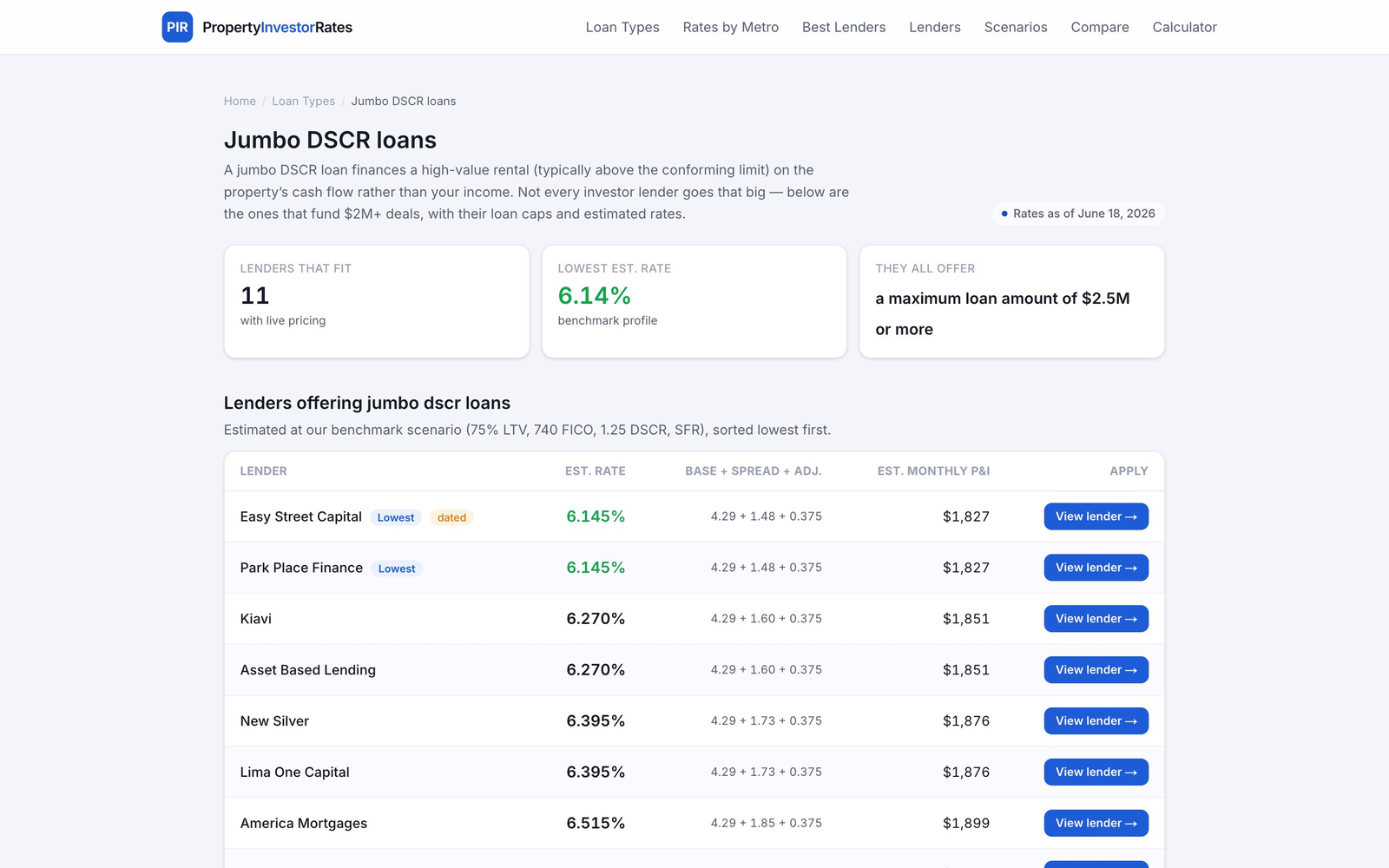Image resolution: width=1389 pixels, height=868 pixels.
Task: View lender for Lima One Capital
Action: tap(1096, 773)
